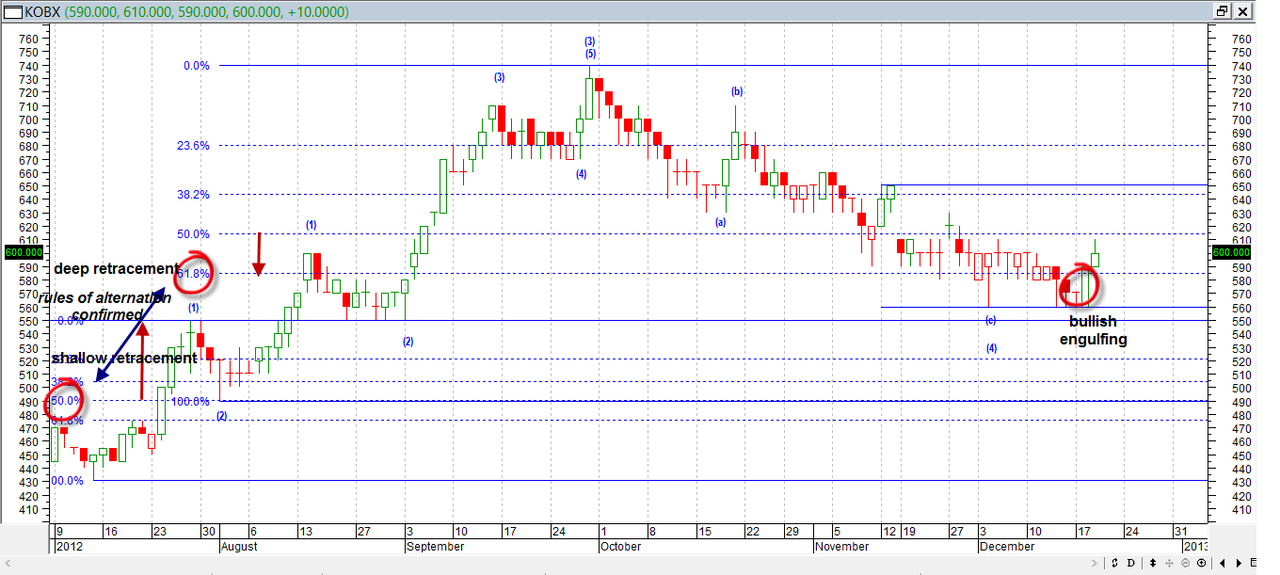
Task: Select the 'bullish engulfing' text annotation
Action: pos(1093,330)
